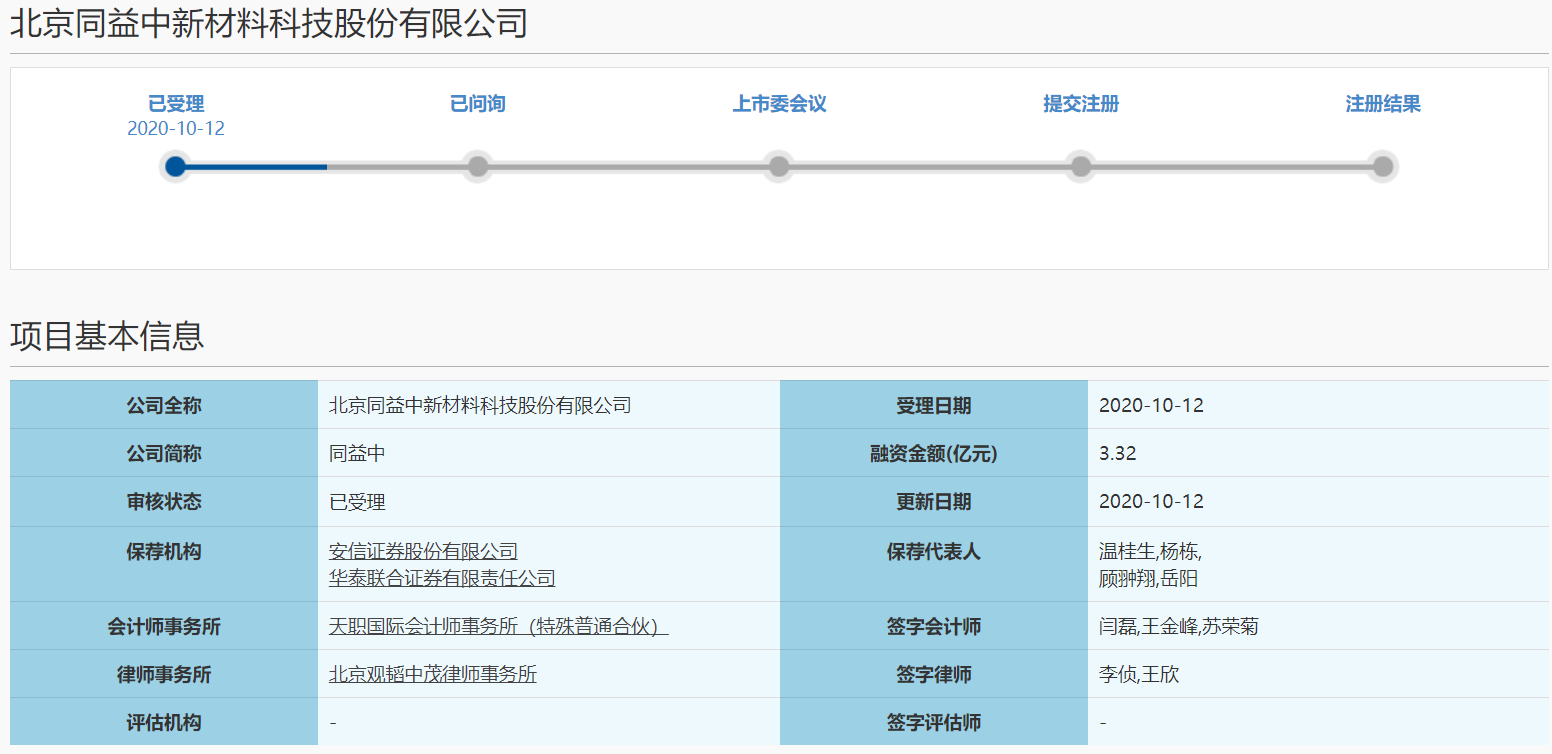Click accountant names 闫磊,王金峰,苏荣菊
The width and height of the screenshot is (1552, 754).
[1178, 627]
